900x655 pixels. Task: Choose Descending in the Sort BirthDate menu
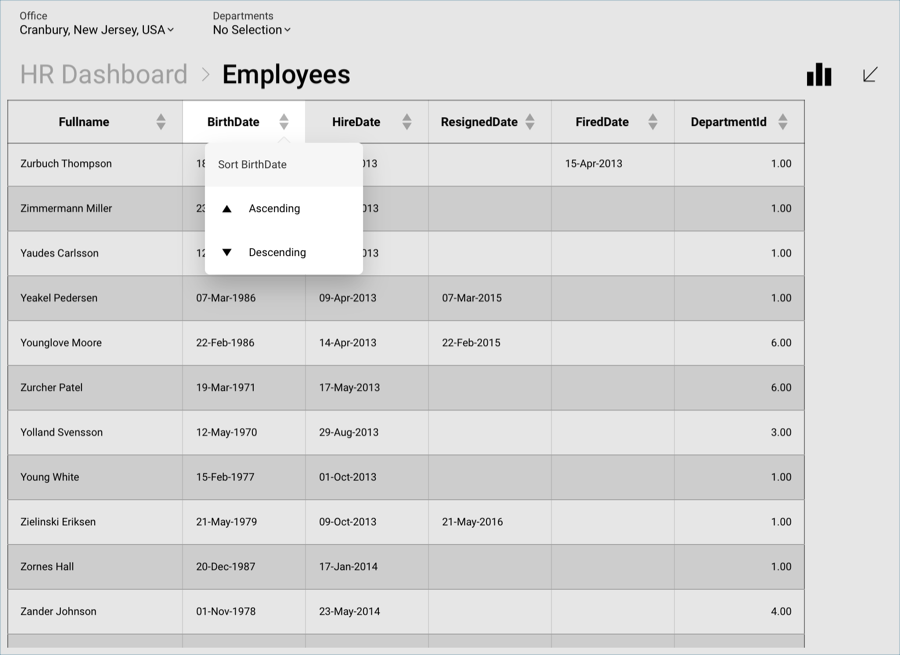[277, 253]
